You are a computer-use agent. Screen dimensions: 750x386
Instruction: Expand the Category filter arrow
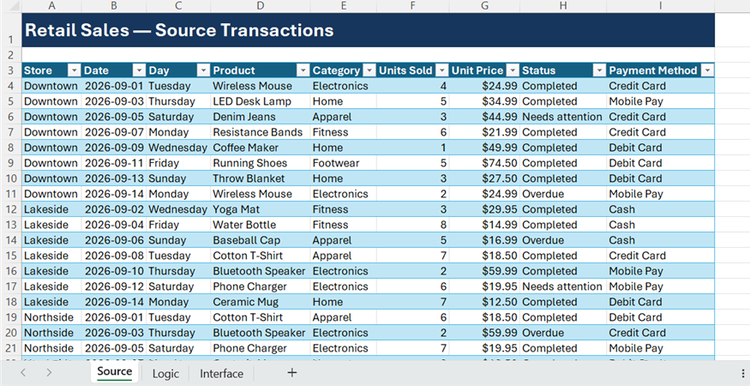[369, 71]
